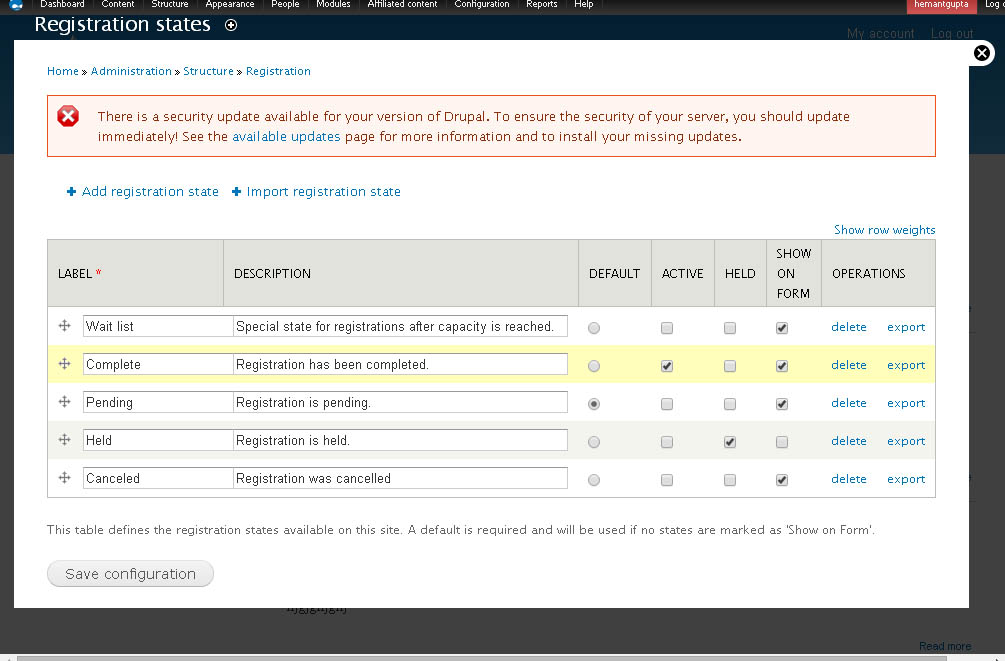Open the Reports admin menu

[542, 4]
